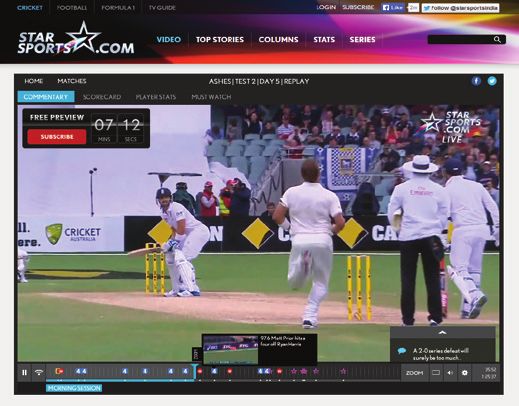Open the TV GUIDE menu item
The width and height of the screenshot is (519, 406).
pos(162,7)
